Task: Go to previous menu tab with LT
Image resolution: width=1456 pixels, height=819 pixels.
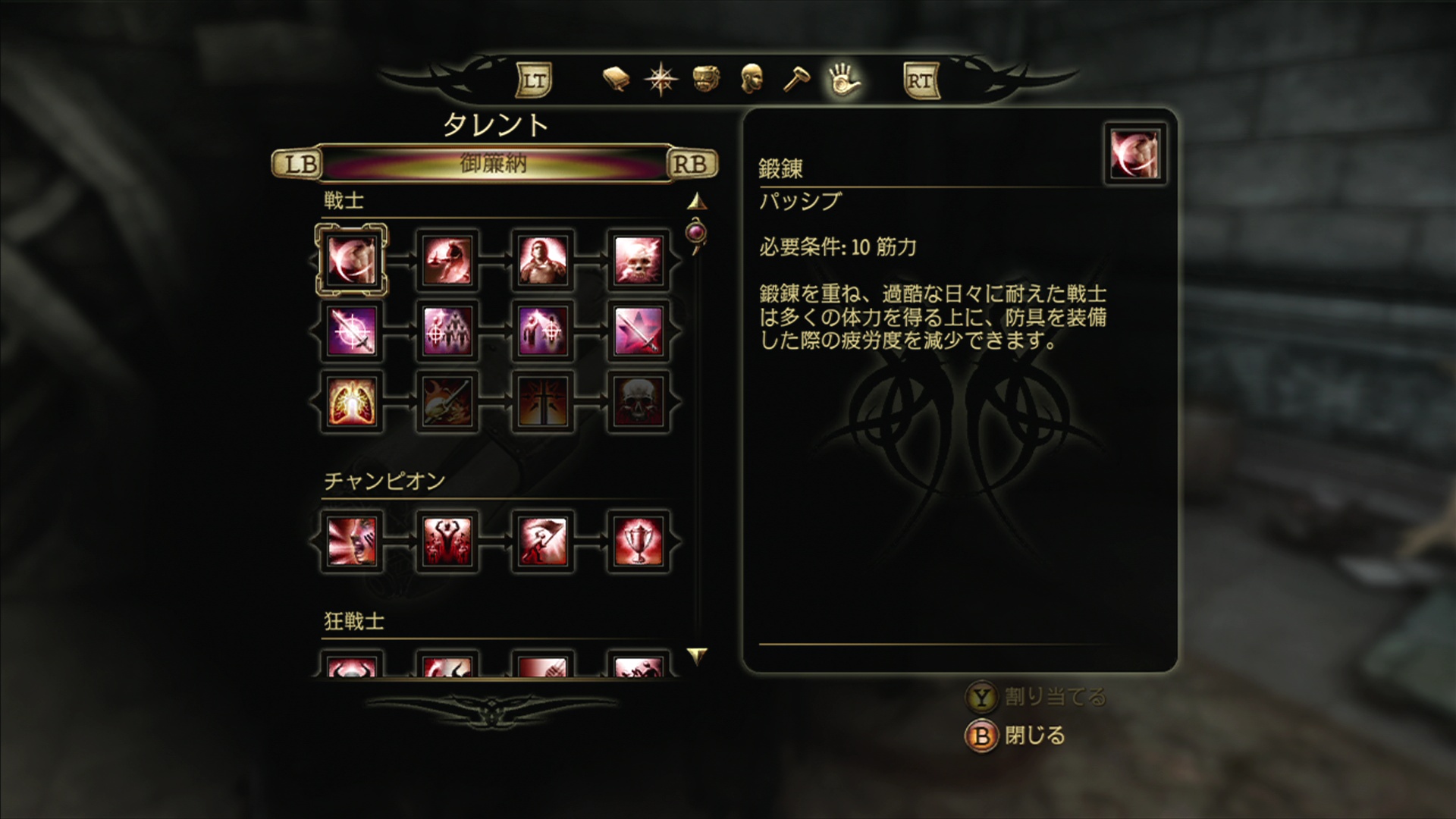Action: (x=534, y=80)
